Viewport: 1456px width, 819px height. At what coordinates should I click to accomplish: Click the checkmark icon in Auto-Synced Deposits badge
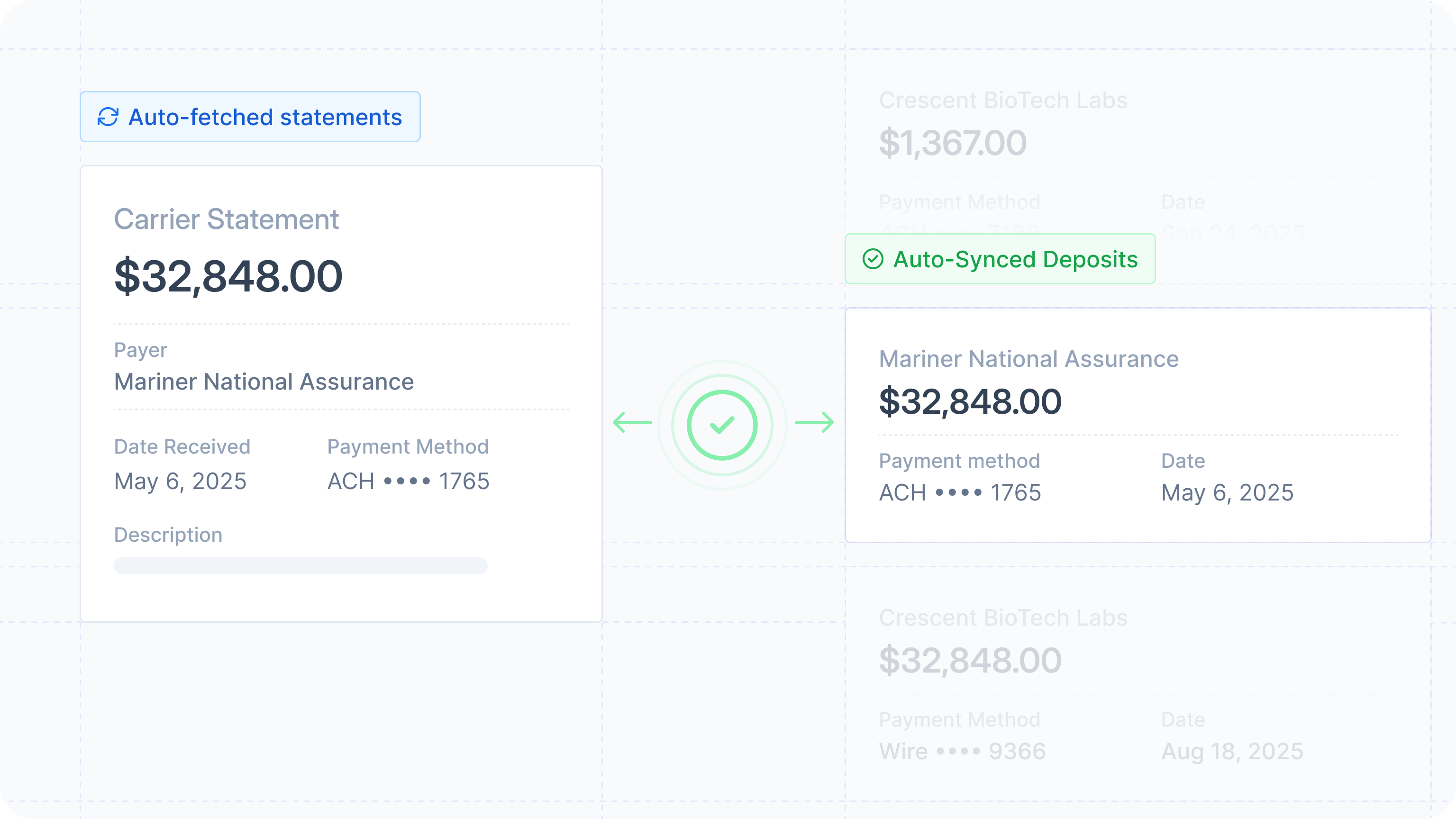(873, 259)
